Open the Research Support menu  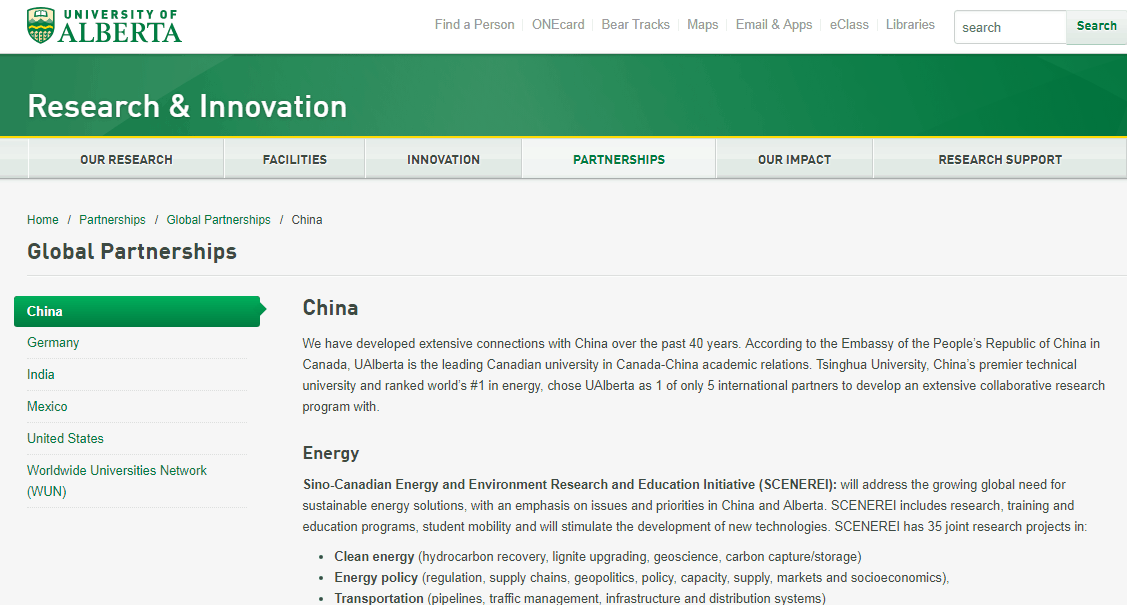click(x=1000, y=160)
